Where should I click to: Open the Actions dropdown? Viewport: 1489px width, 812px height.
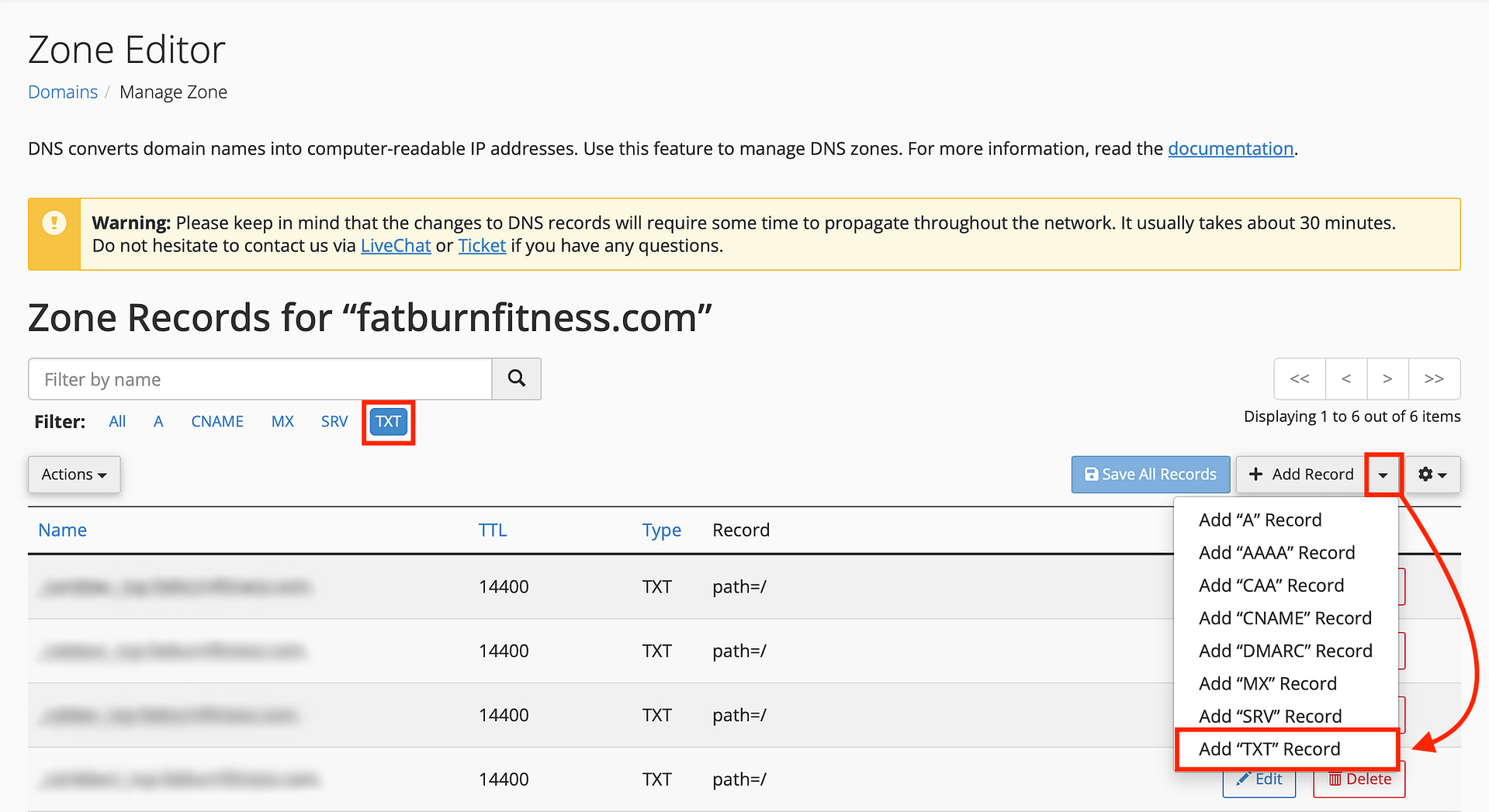coord(74,474)
